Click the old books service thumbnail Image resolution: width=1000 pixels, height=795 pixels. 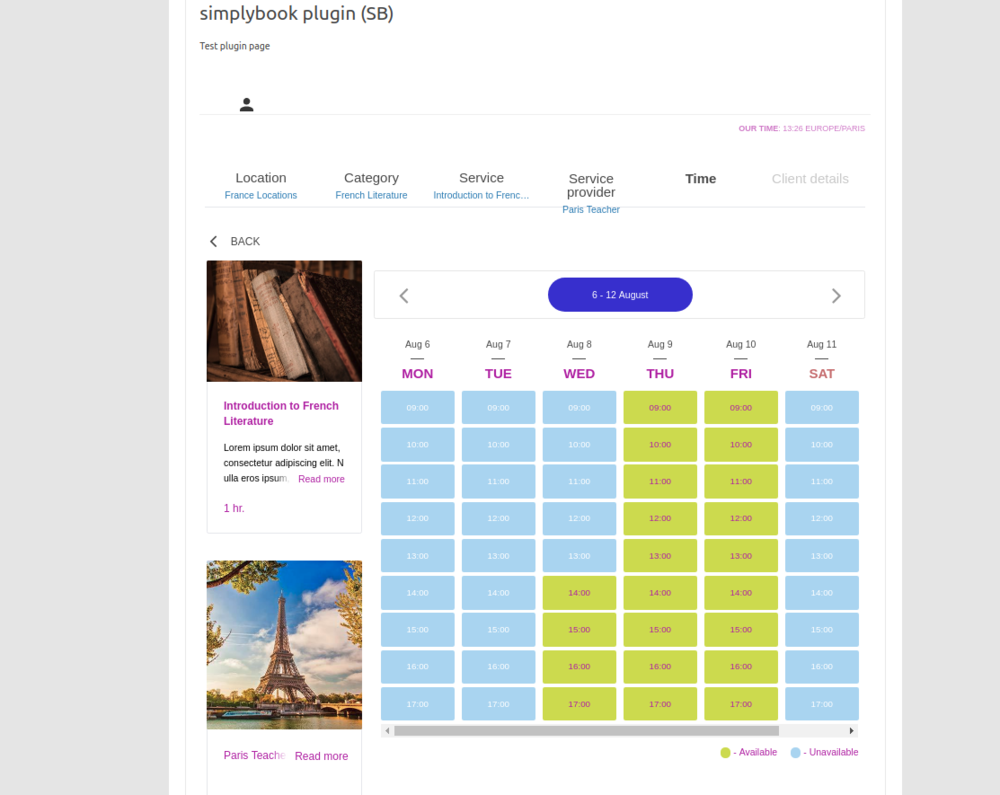[284, 321]
